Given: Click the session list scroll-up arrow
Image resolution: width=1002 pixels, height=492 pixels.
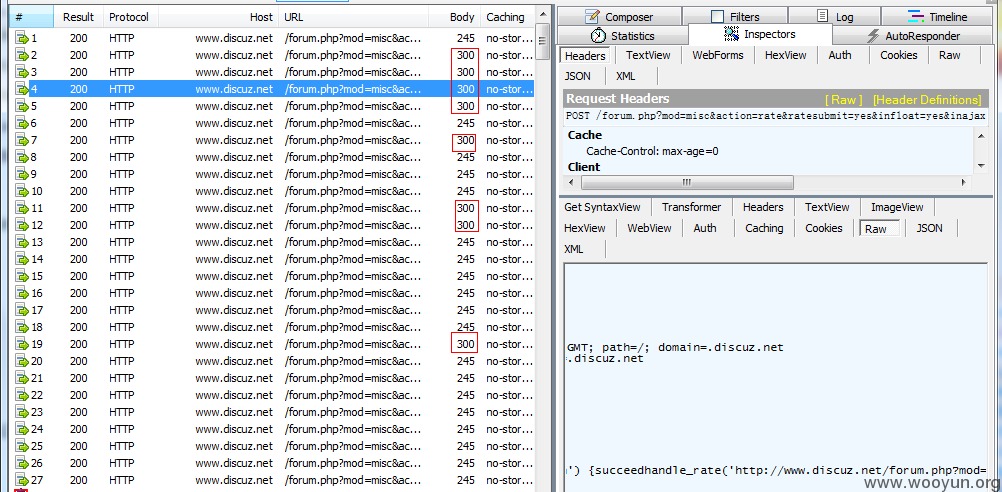Looking at the screenshot, I should click(542, 15).
